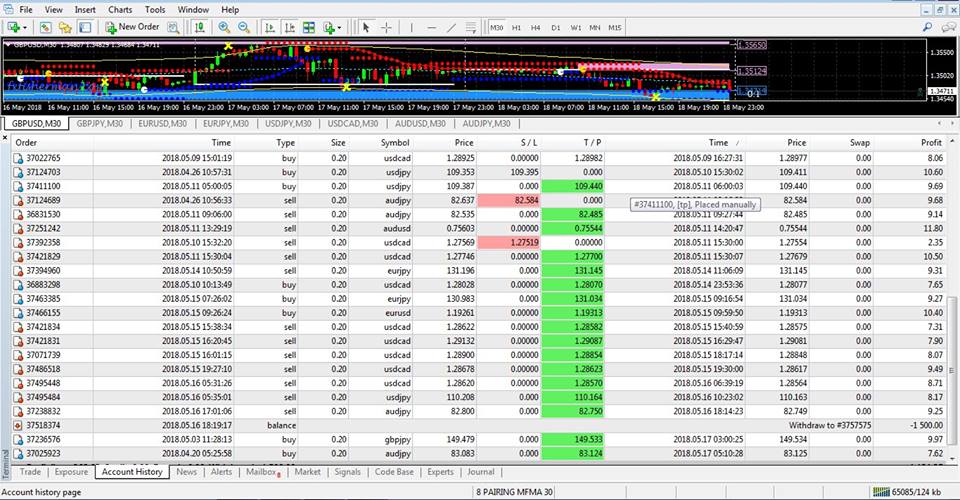This screenshot has width=960, height=500.
Task: Switch to EURUSD,M30 chart tab
Action: tap(162, 124)
